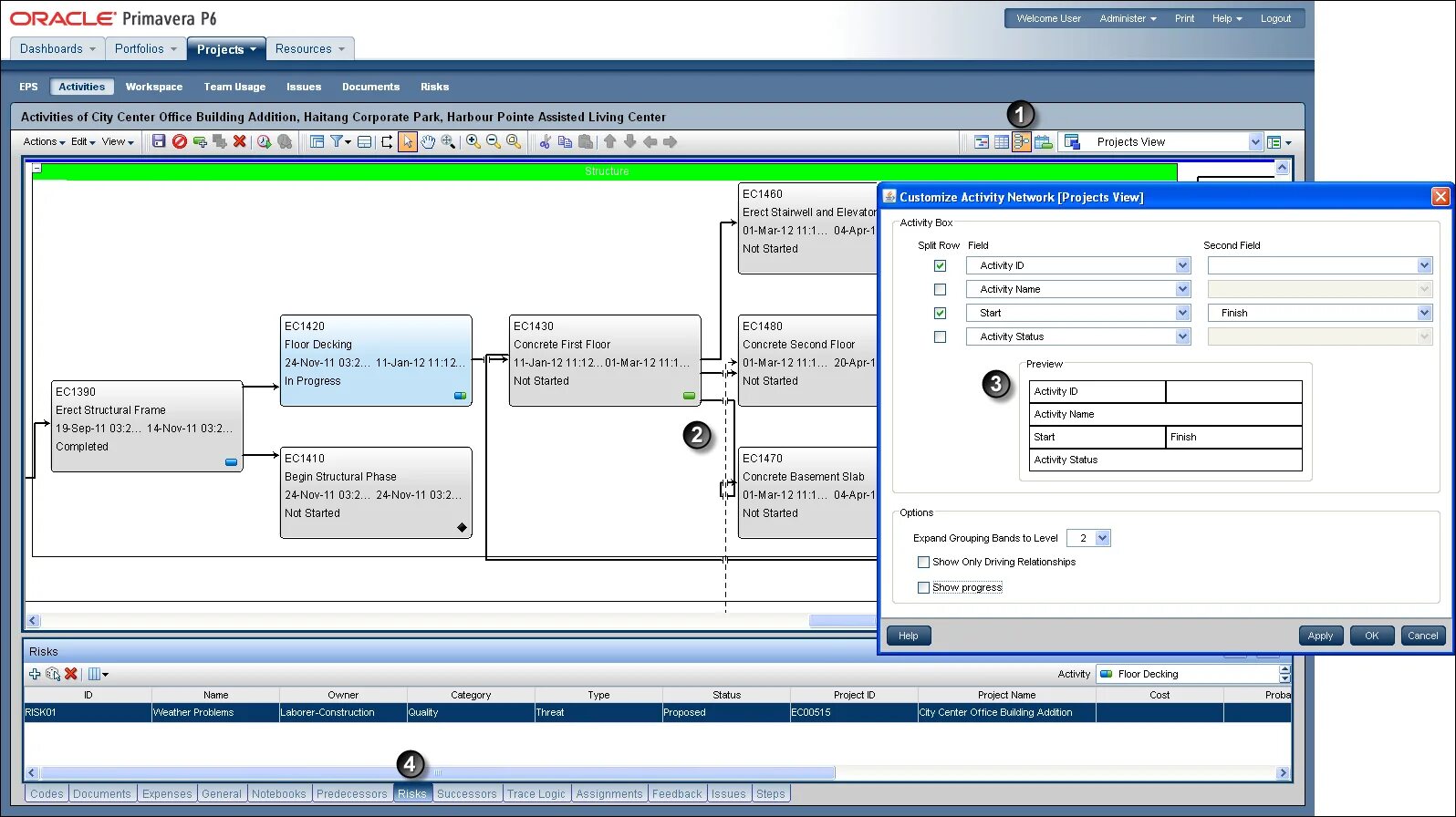1456x817 pixels.
Task: Click the Move Up arrow icon
Action: [609, 141]
